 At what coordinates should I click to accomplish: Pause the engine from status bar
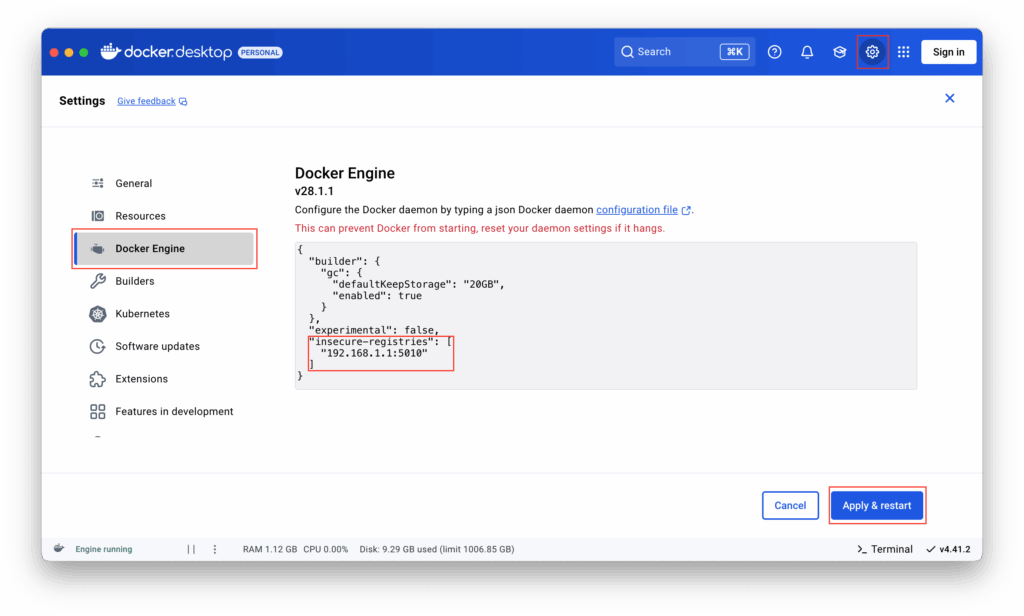click(x=191, y=549)
